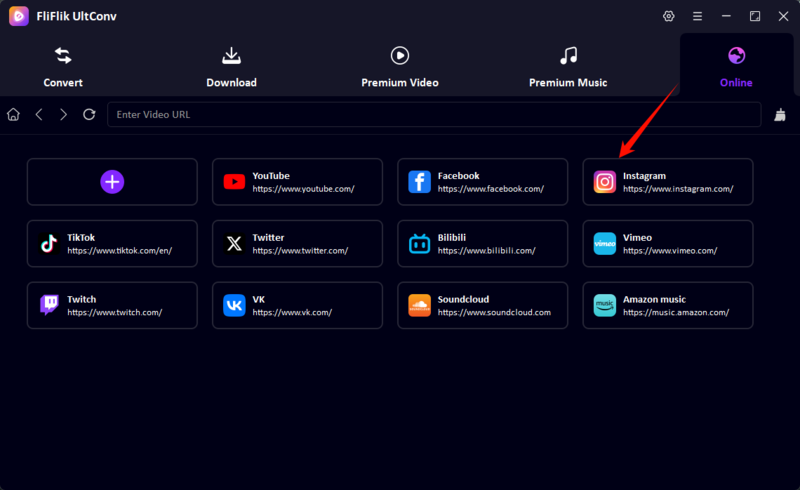Open the vk.com URL link

[292, 312]
